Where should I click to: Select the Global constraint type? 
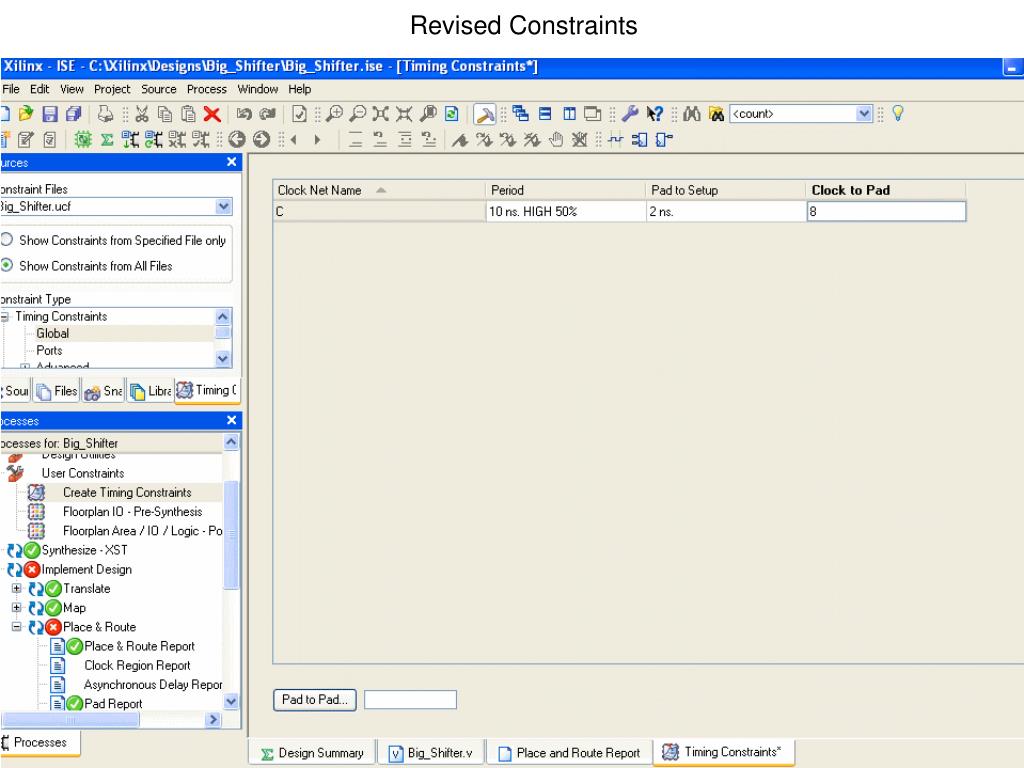[x=52, y=334]
